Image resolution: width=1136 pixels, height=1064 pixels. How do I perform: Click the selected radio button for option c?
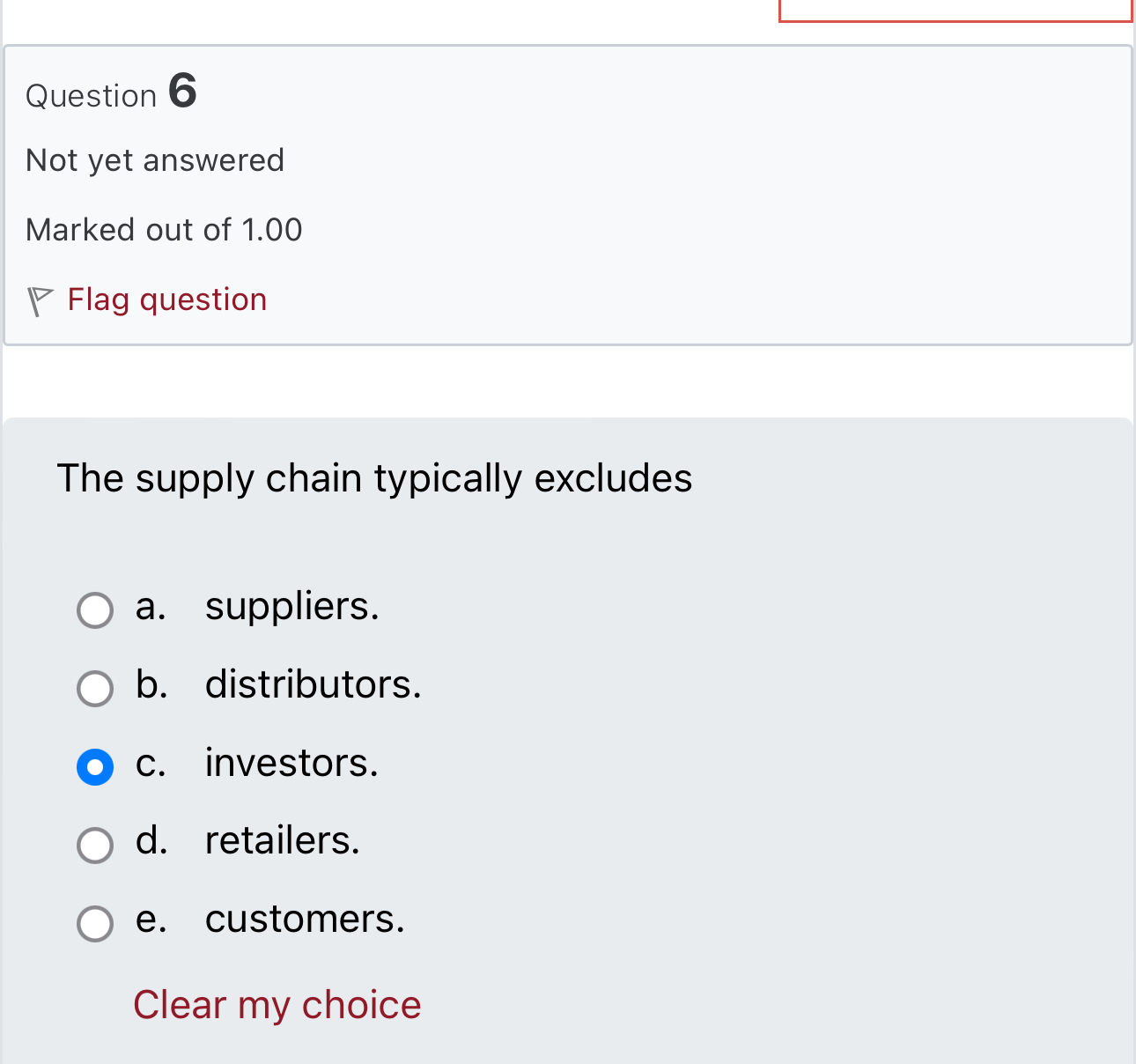[x=95, y=766]
